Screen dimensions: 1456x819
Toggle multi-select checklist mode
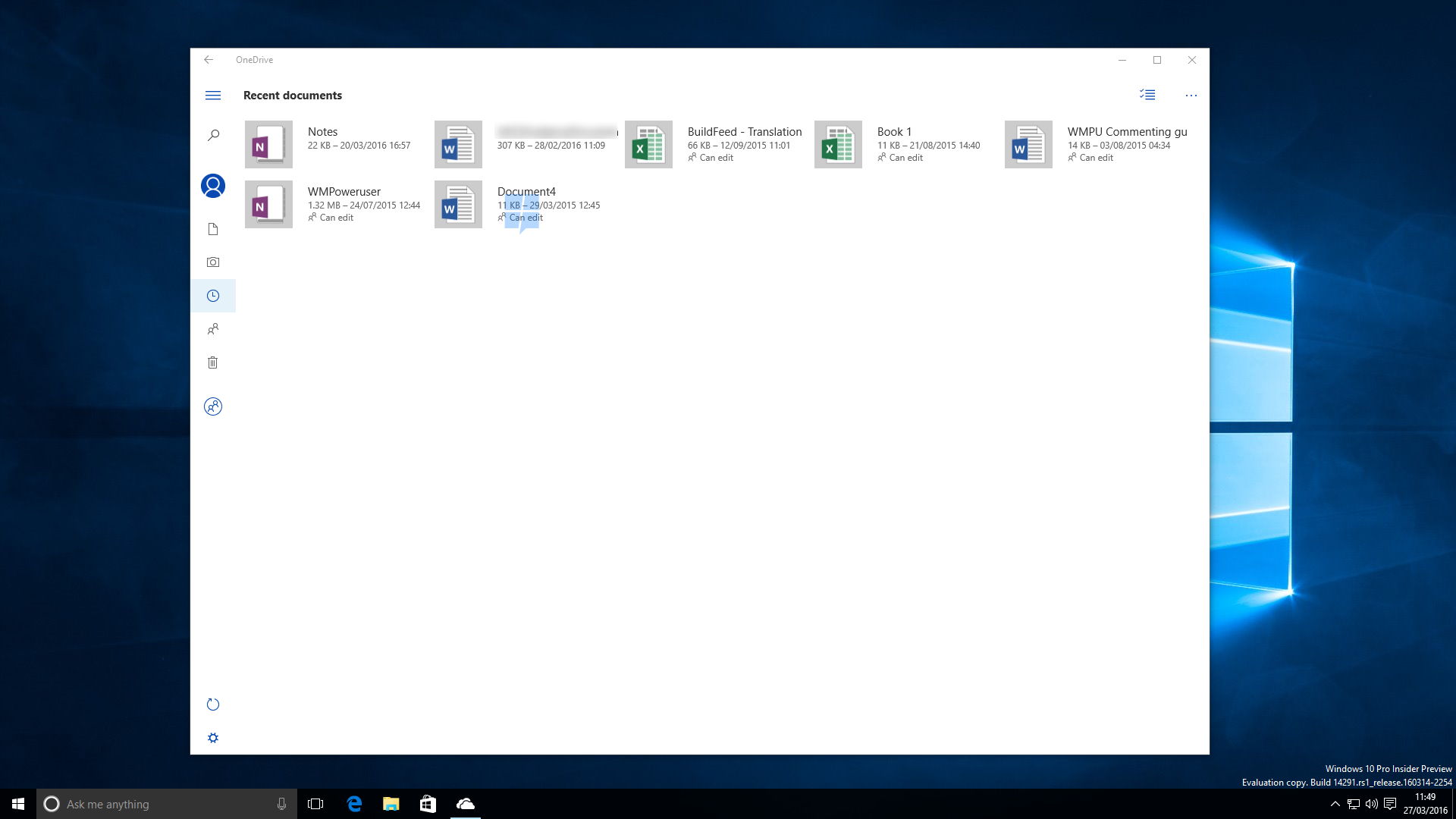coord(1147,95)
